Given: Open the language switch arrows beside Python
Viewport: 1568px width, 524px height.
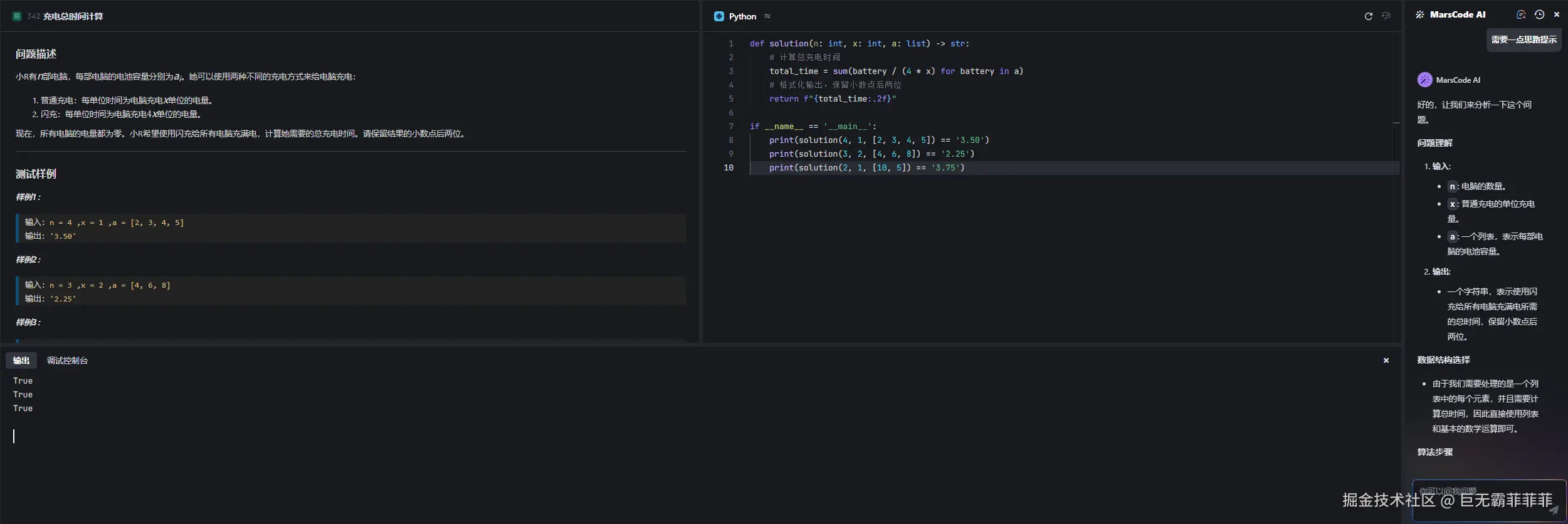Looking at the screenshot, I should (x=767, y=16).
